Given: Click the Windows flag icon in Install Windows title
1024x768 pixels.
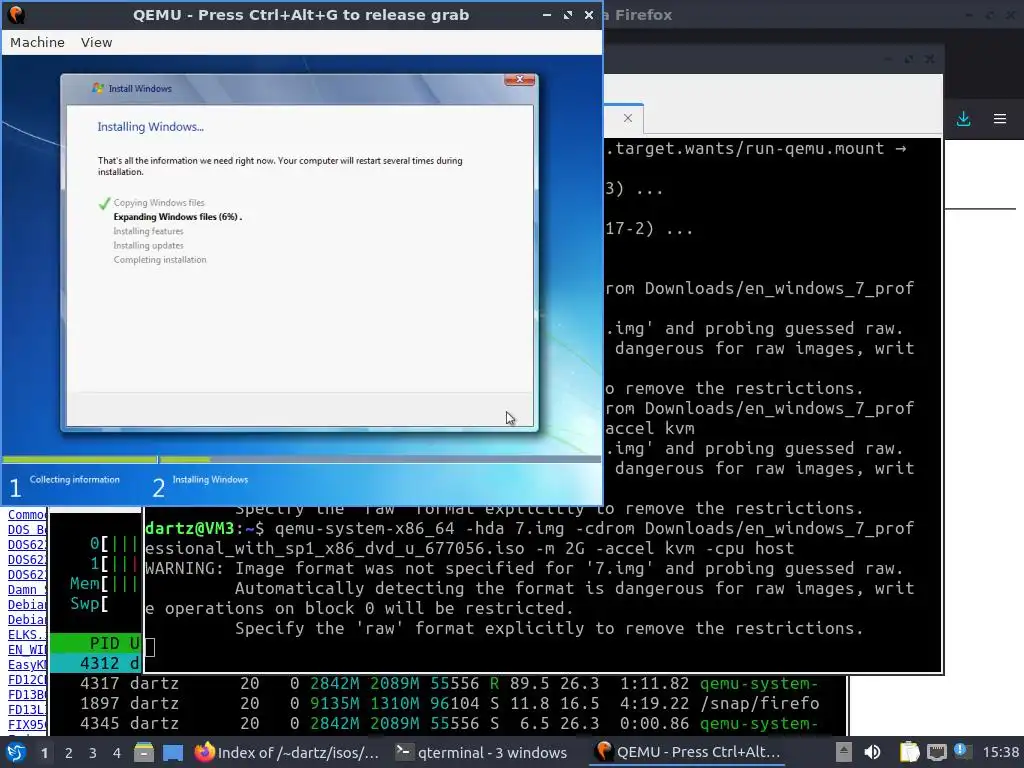Looking at the screenshot, I should tap(98, 88).
